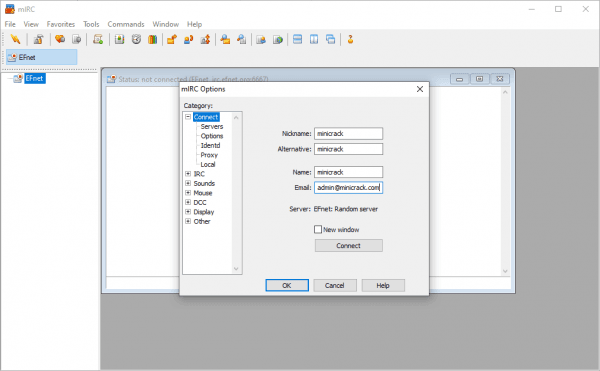The width and height of the screenshot is (600, 371).
Task: Open the Log Files toolbar icon
Action: (241, 39)
